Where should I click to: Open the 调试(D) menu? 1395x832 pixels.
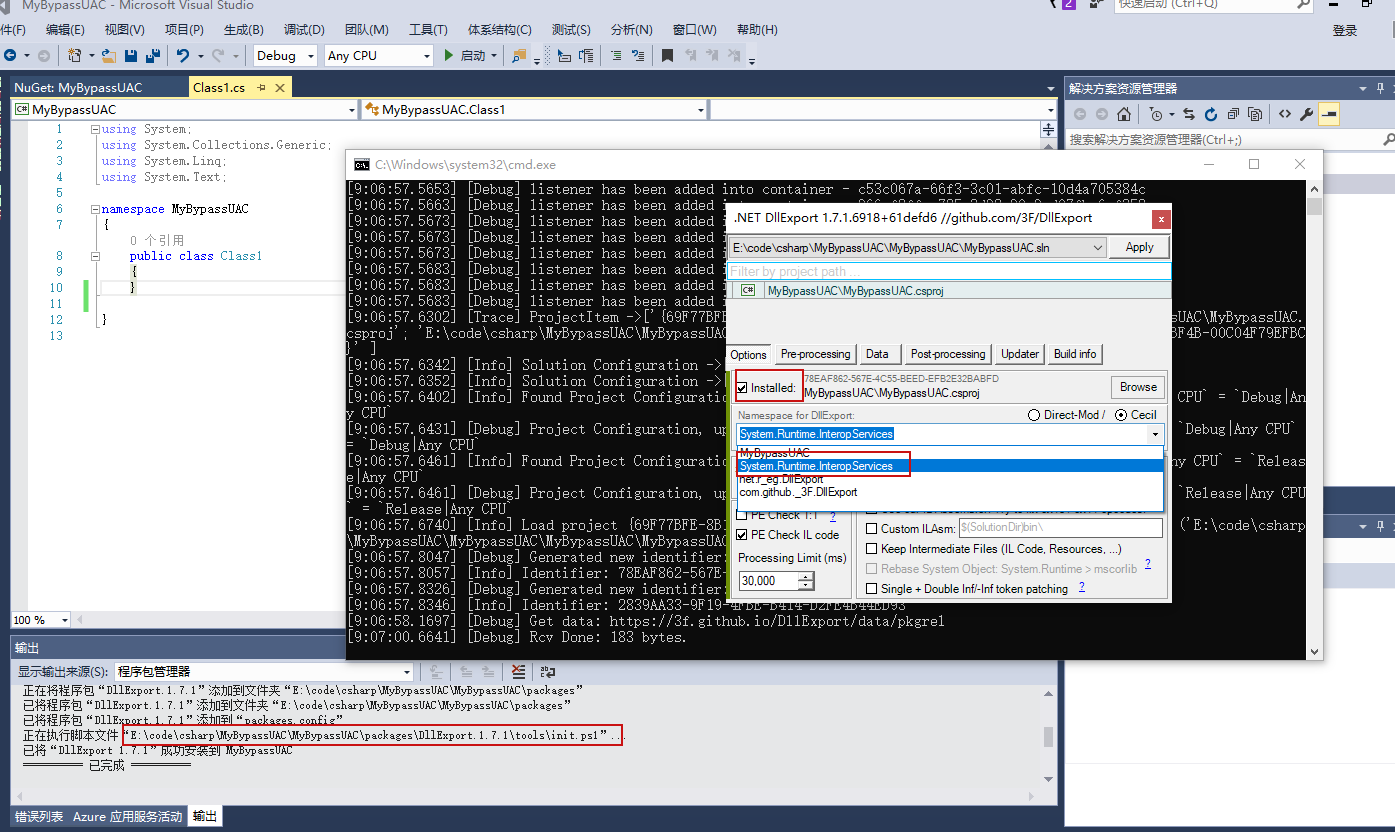(304, 30)
